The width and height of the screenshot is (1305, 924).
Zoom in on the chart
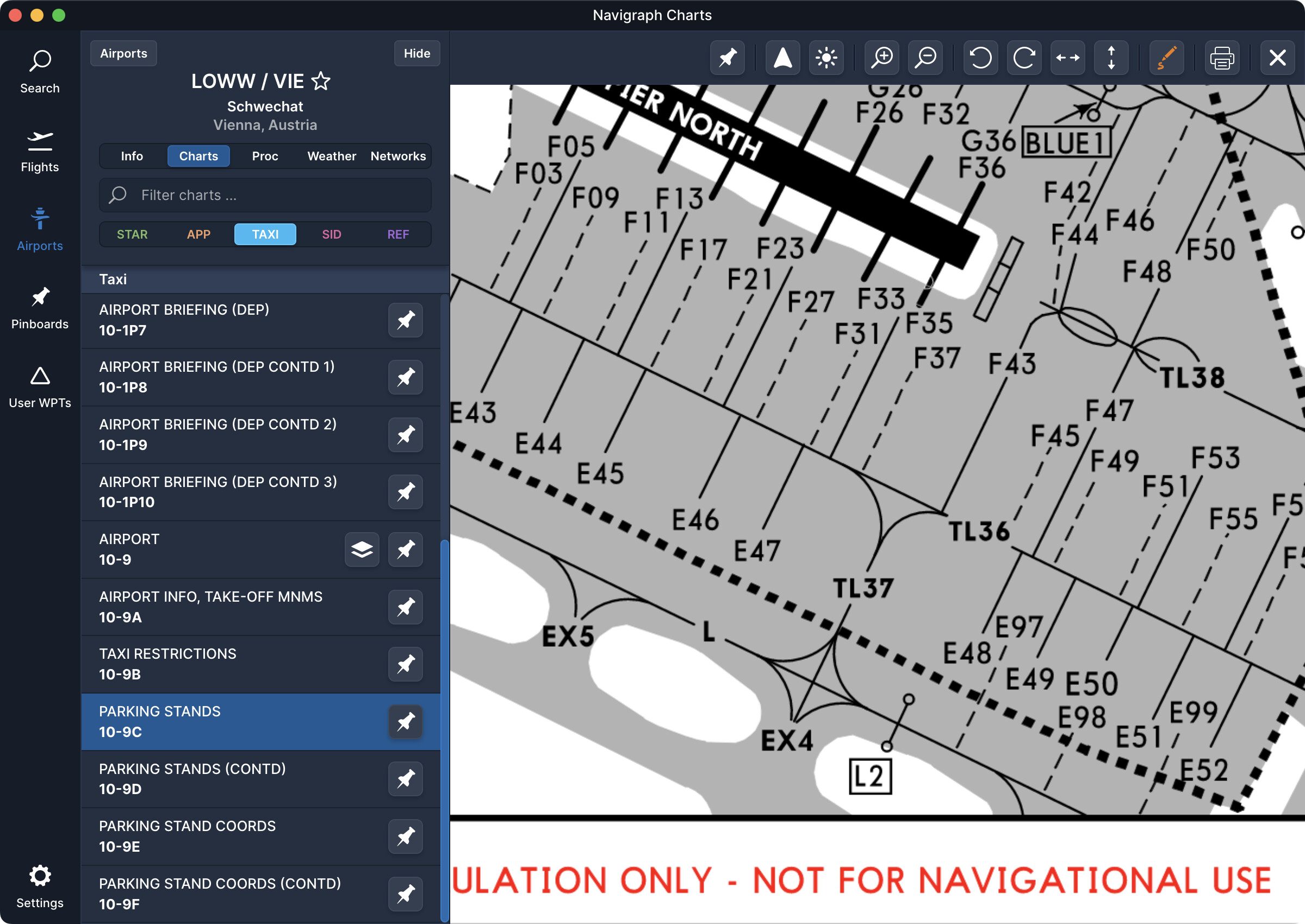pyautogui.click(x=881, y=58)
